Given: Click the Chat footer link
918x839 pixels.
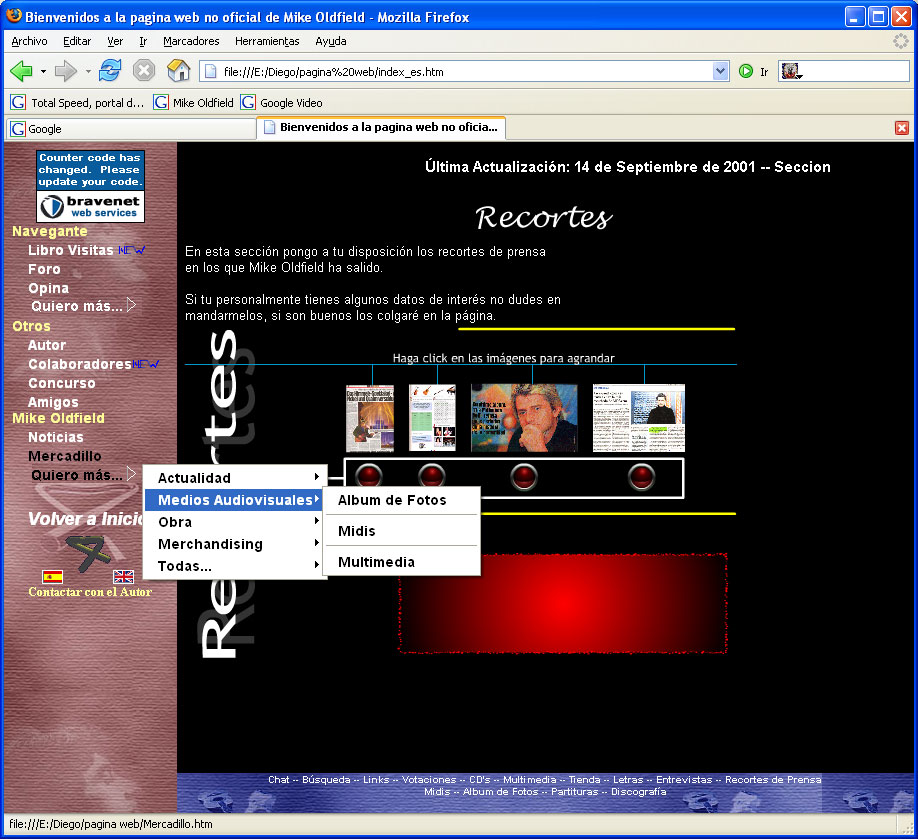Looking at the screenshot, I should (279, 779).
